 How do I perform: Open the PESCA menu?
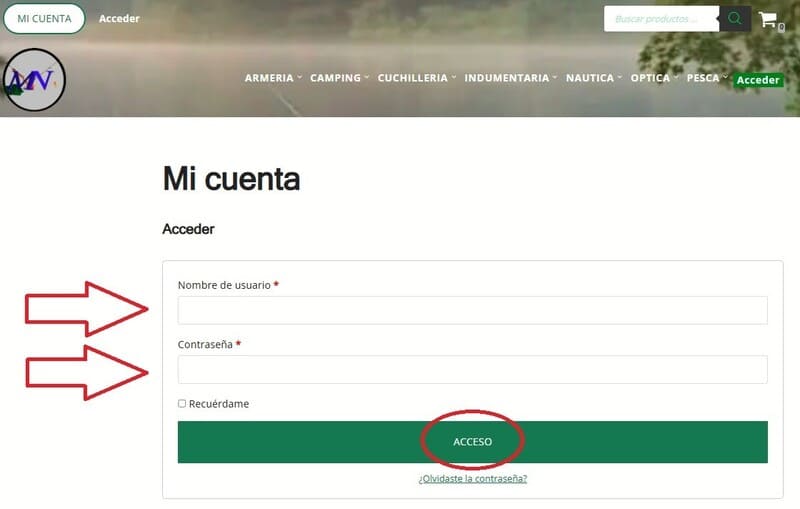pos(707,78)
